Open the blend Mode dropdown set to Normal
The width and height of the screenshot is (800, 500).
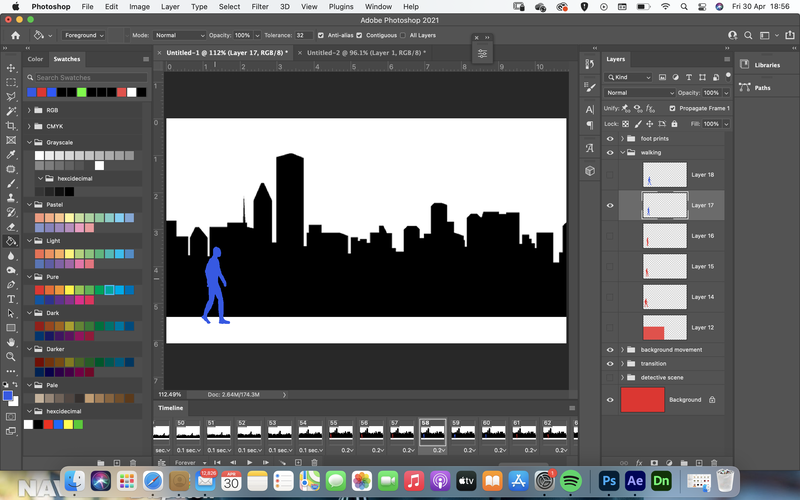(180, 35)
